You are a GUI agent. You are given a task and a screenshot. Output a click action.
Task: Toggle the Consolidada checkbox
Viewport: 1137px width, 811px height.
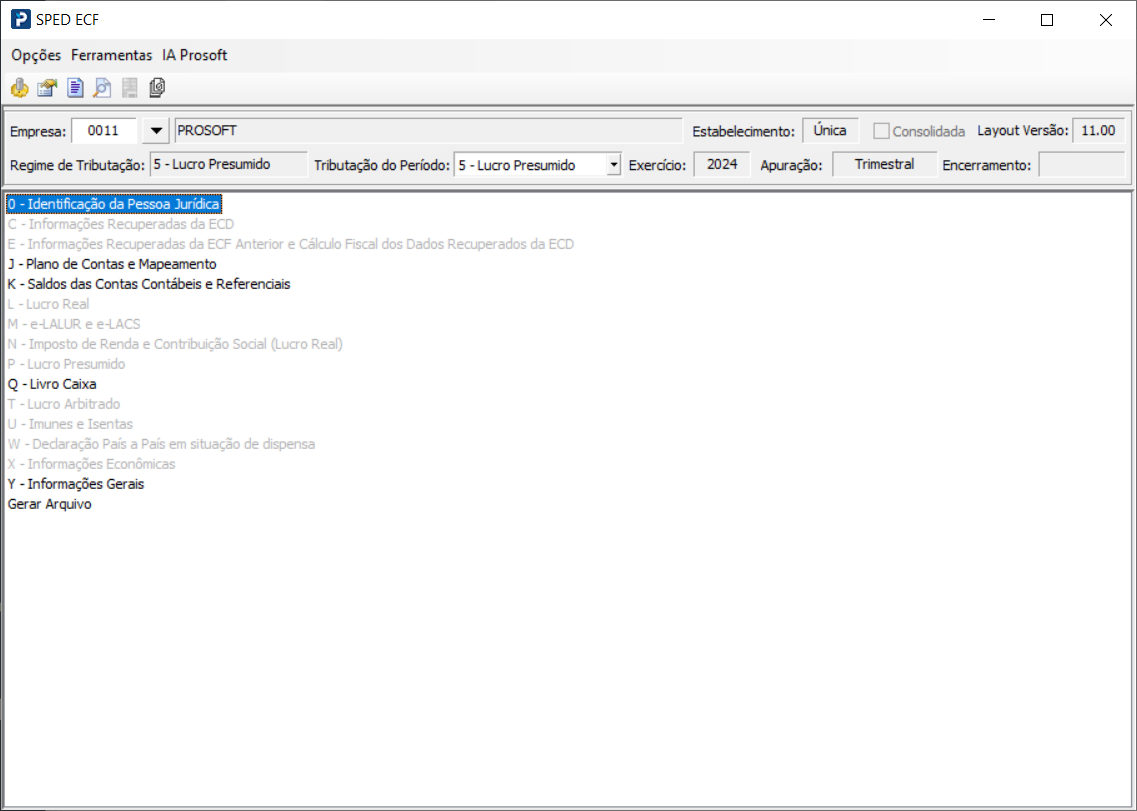click(881, 131)
